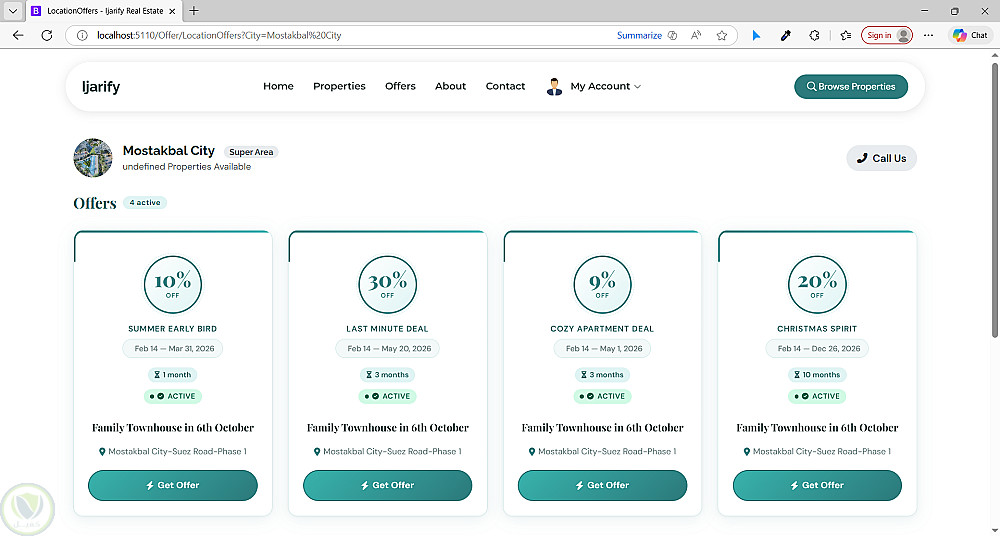Open a new browser tab
The image size is (1000, 536).
point(194,11)
